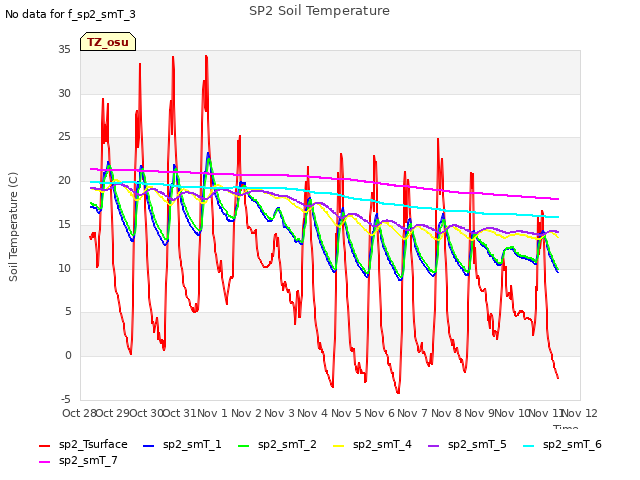Click the Nov 4 x-axis tick label
This screenshot has height=480, width=640.
point(313,413)
